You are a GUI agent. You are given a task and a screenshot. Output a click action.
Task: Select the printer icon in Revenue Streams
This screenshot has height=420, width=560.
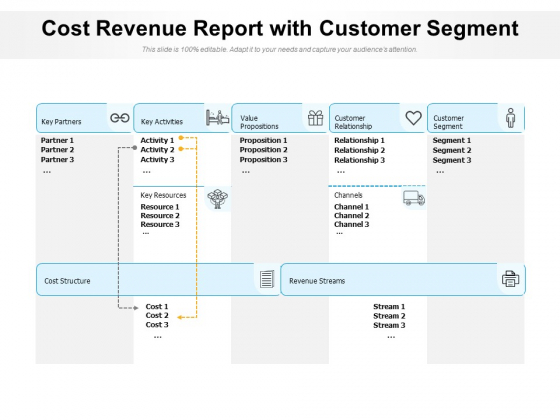511,279
